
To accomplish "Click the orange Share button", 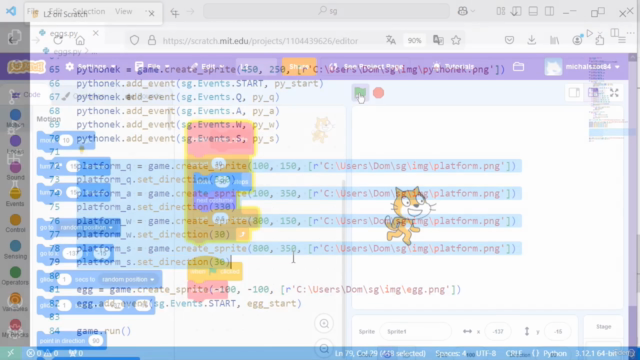I will [299, 67].
